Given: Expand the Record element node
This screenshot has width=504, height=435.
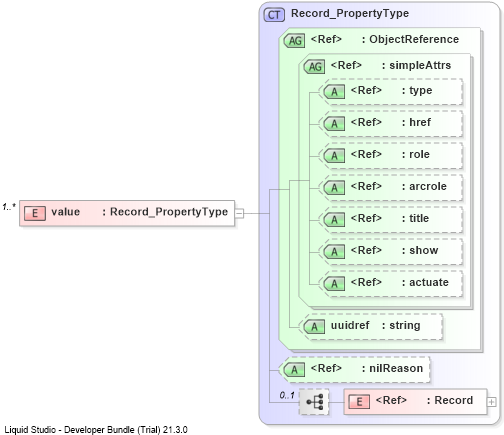Looking at the screenshot, I should 491,402.
